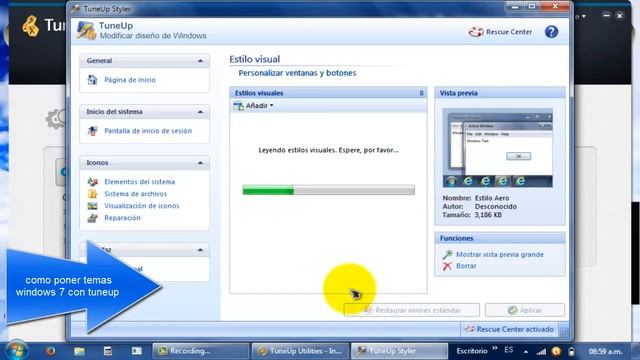Click the Sistema de archivos icon
Viewport: 640px width, 360px height.
[x=93, y=194]
